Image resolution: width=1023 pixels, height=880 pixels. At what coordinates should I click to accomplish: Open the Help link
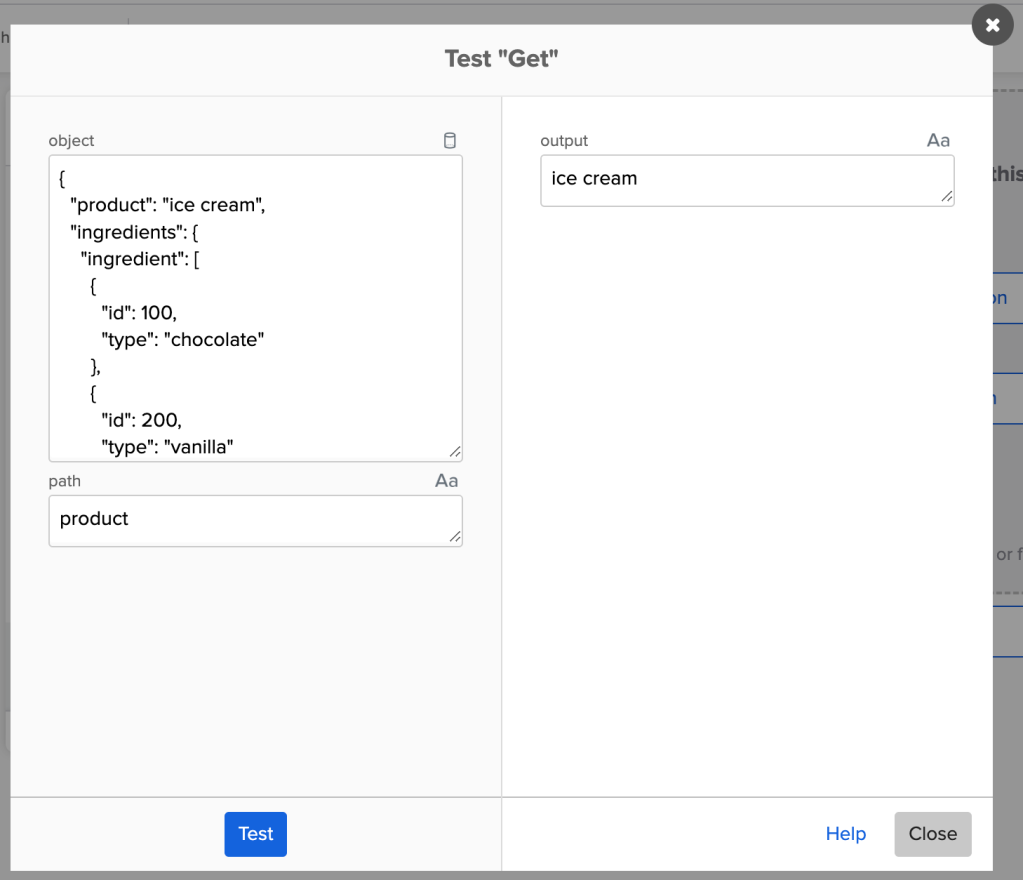tap(845, 834)
